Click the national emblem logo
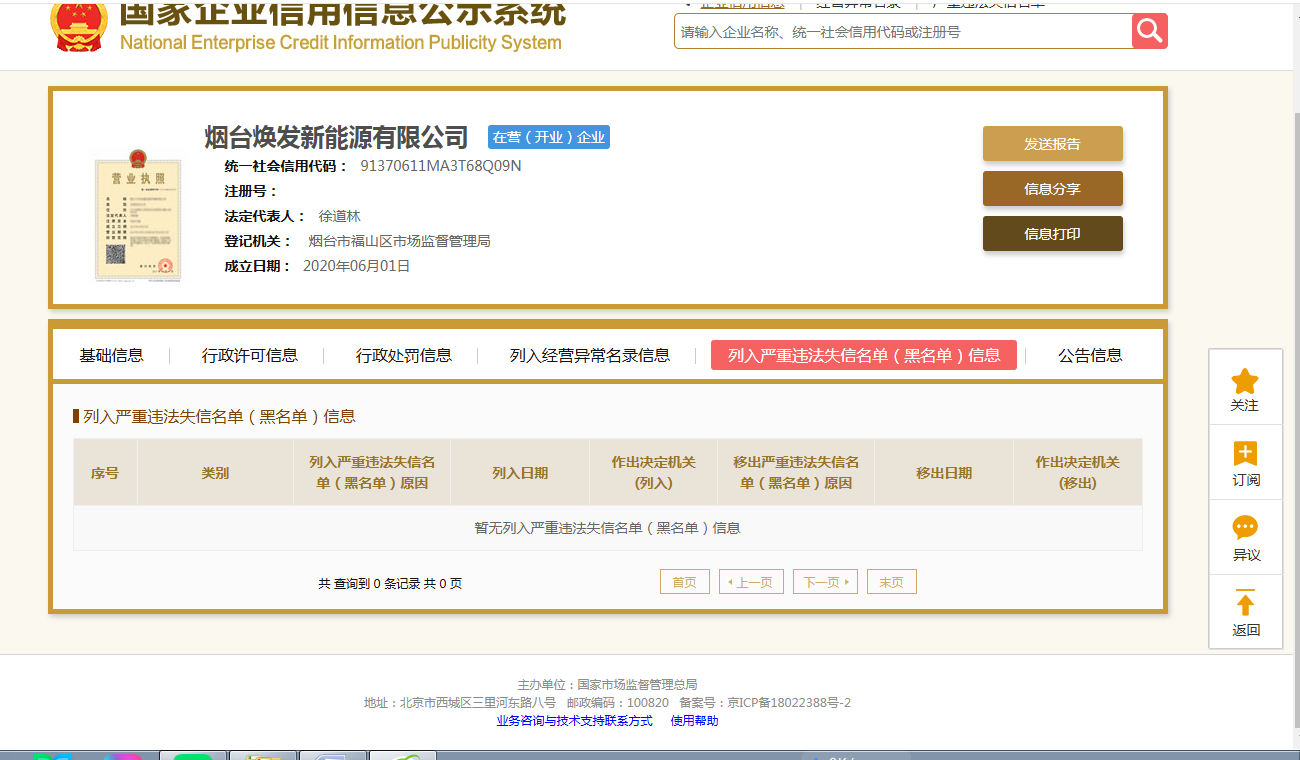The image size is (1300, 760). tap(78, 25)
